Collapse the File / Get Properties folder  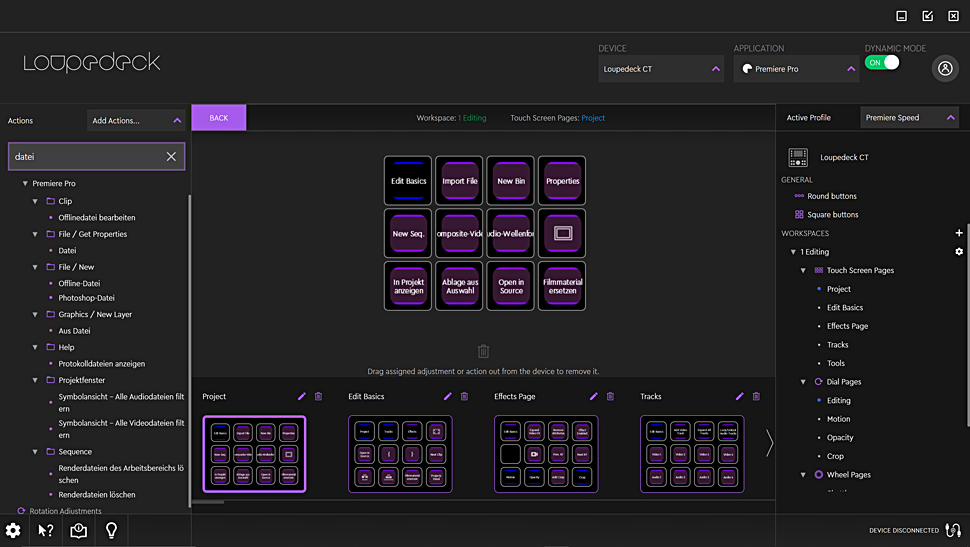coord(35,234)
